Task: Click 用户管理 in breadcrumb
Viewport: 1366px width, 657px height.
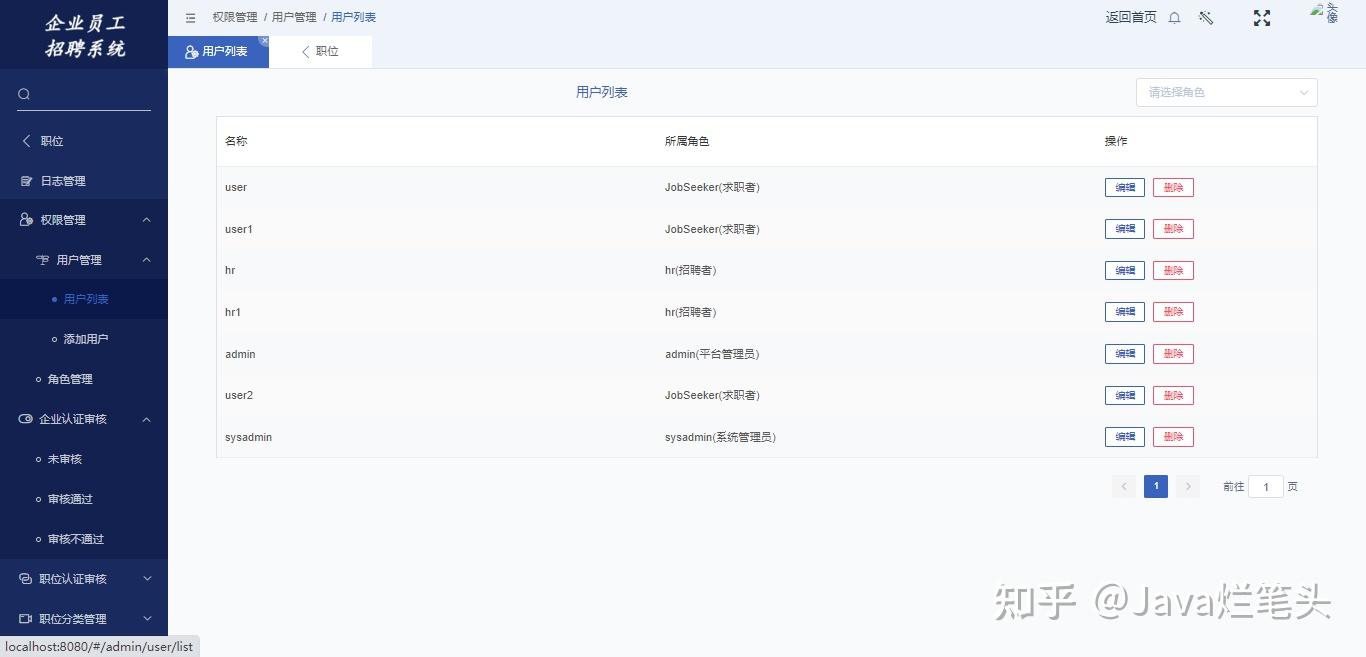Action: point(294,17)
